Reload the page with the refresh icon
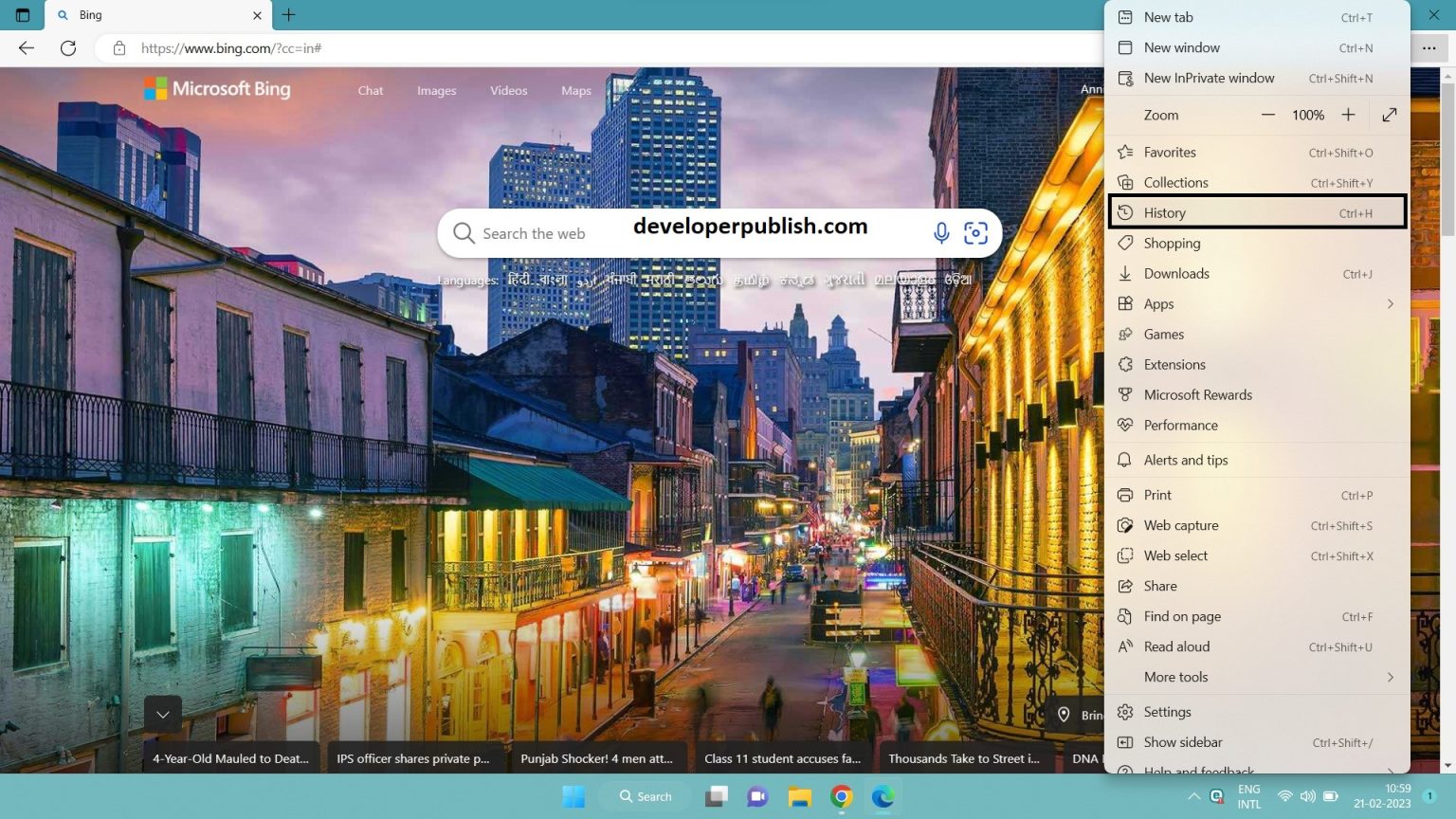Screen dimensions: 1456x819 point(68,48)
